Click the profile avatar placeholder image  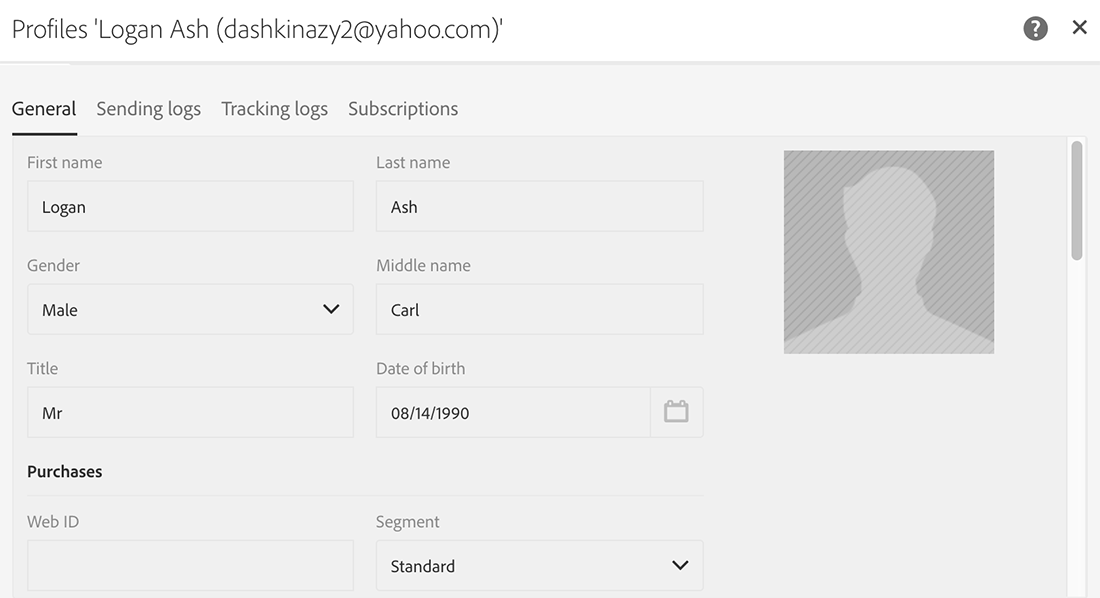(889, 252)
